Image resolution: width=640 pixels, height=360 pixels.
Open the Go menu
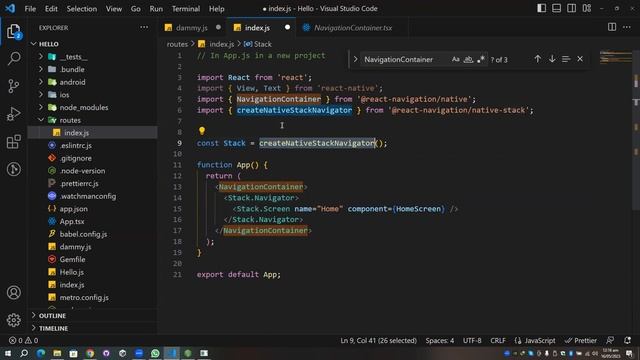136,9
